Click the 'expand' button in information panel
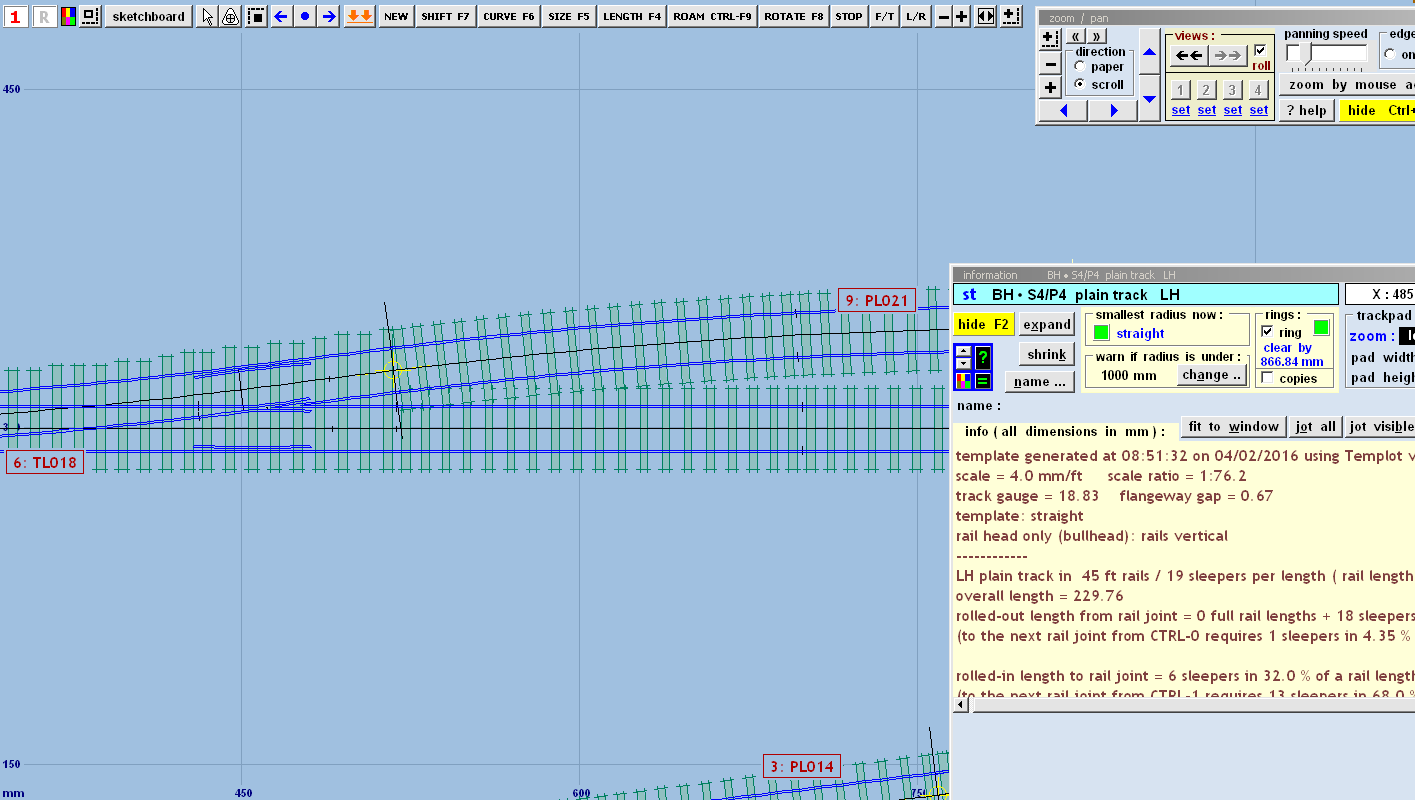Screen dimensions: 1416x801 click(1047, 324)
